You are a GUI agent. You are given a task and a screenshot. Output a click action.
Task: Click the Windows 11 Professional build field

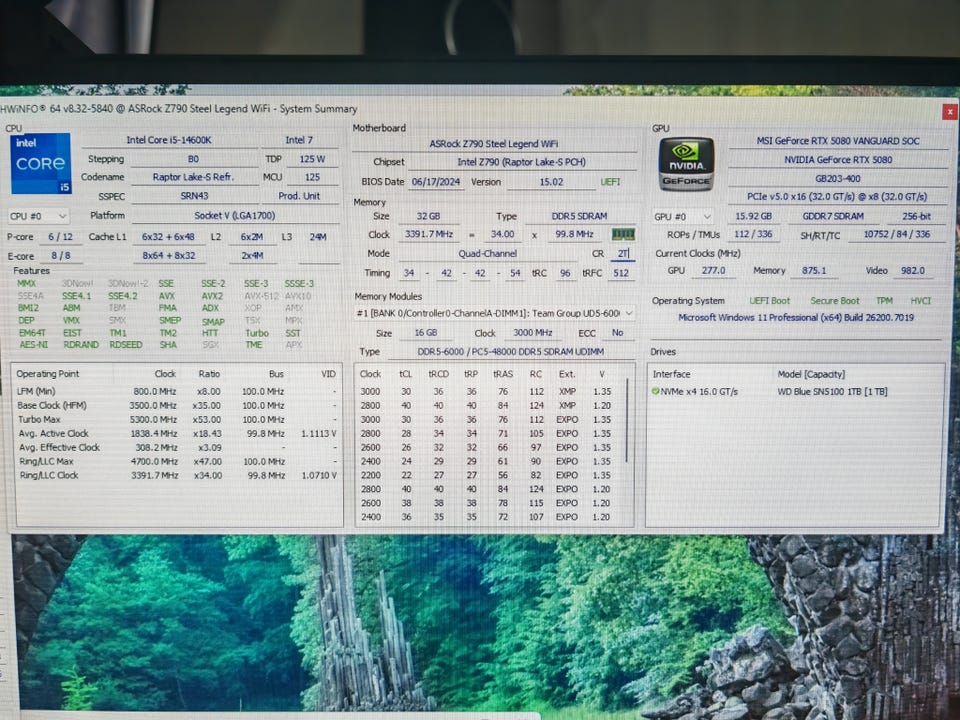(795, 318)
